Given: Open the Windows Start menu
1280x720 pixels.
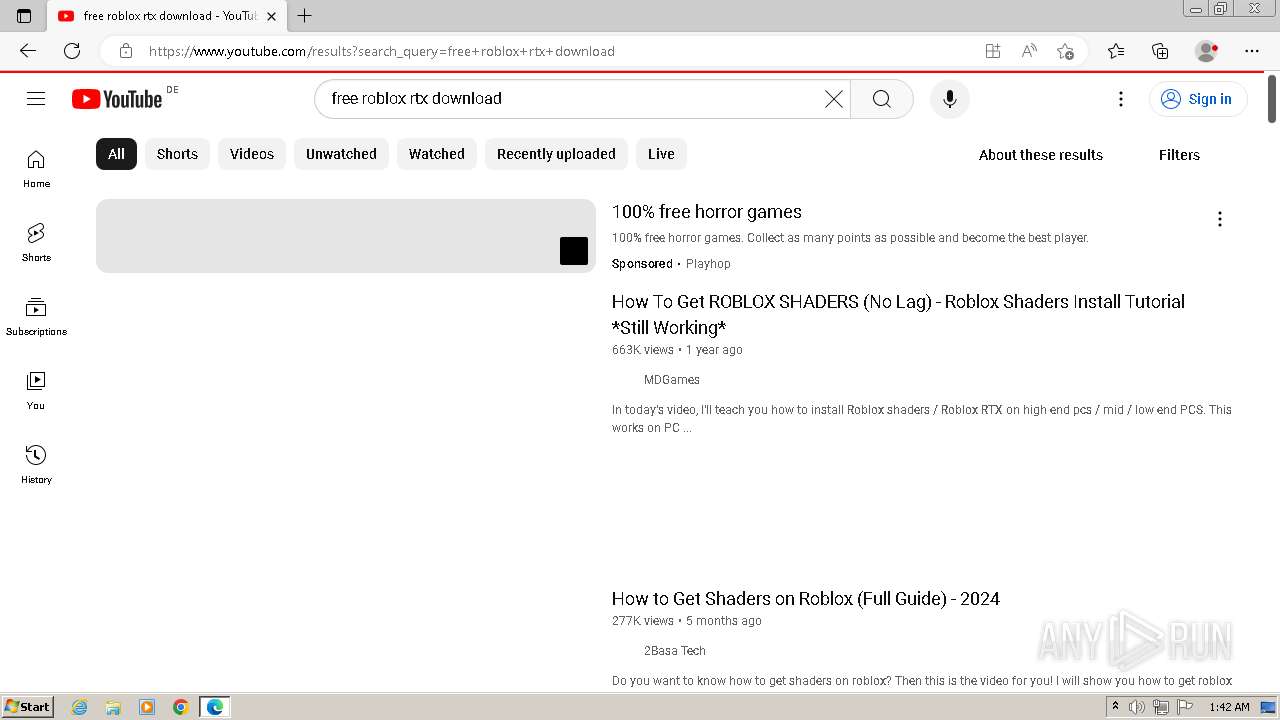Looking at the screenshot, I should click(x=28, y=707).
